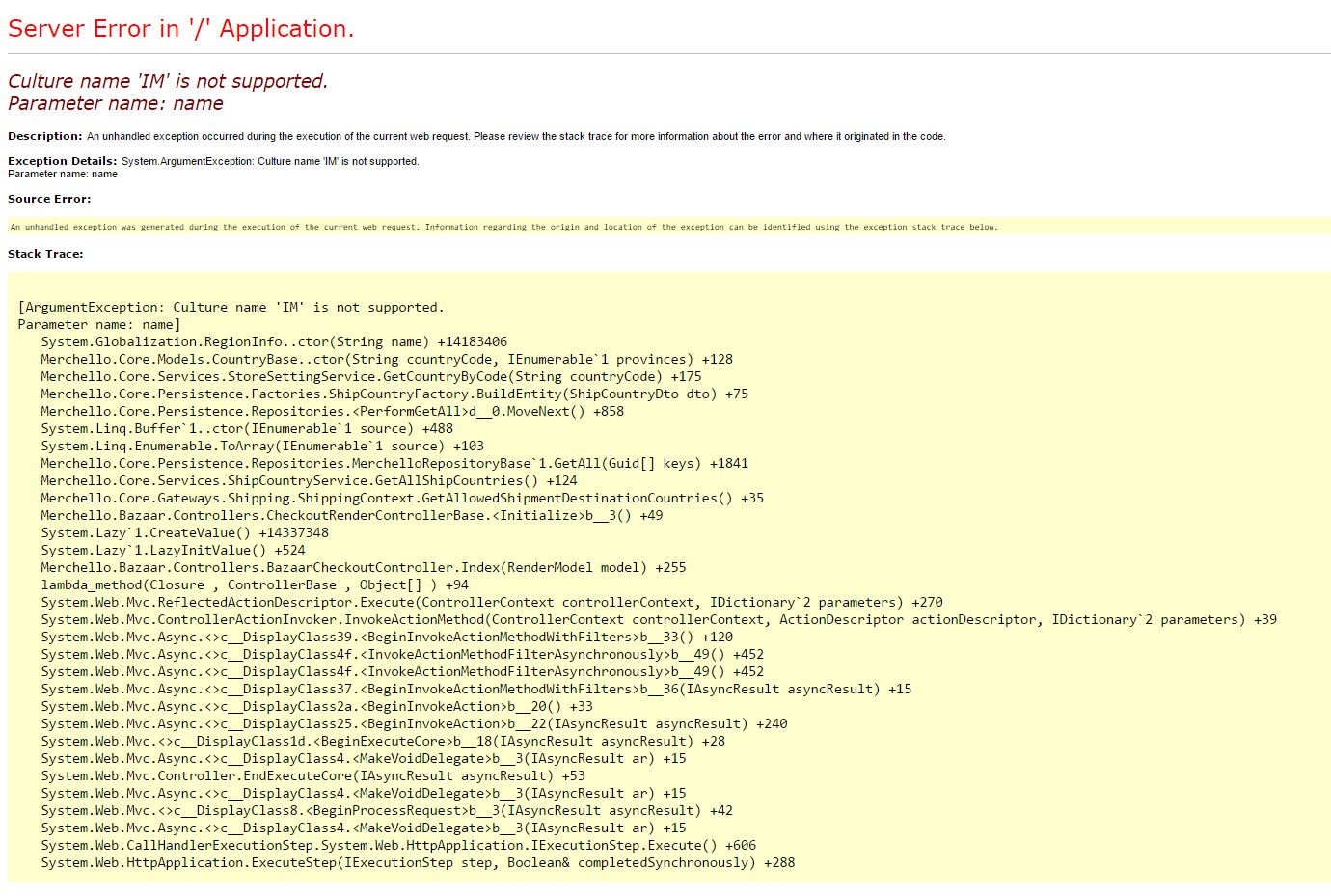The height and width of the screenshot is (896, 1331).
Task: Click the 'StoreSettingService.GetCountryByCode' stack line
Action: tap(370, 377)
